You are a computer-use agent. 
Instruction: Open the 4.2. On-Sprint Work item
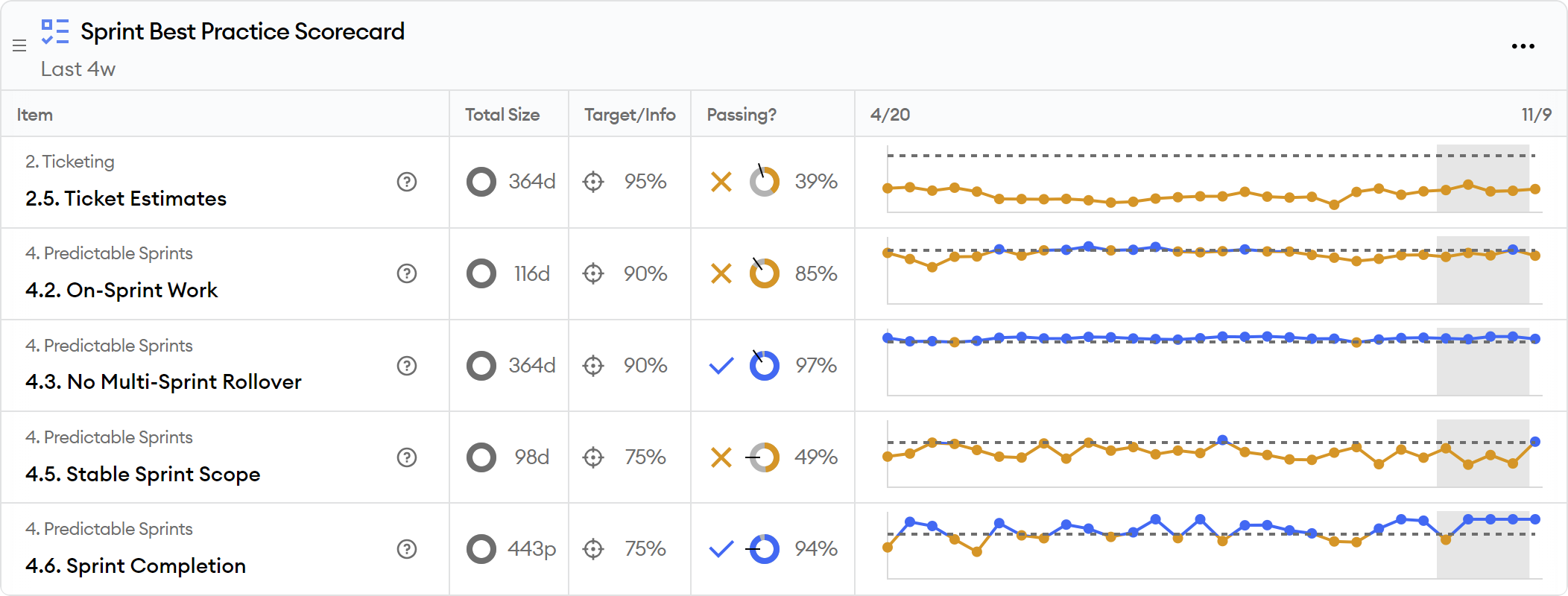tap(121, 290)
